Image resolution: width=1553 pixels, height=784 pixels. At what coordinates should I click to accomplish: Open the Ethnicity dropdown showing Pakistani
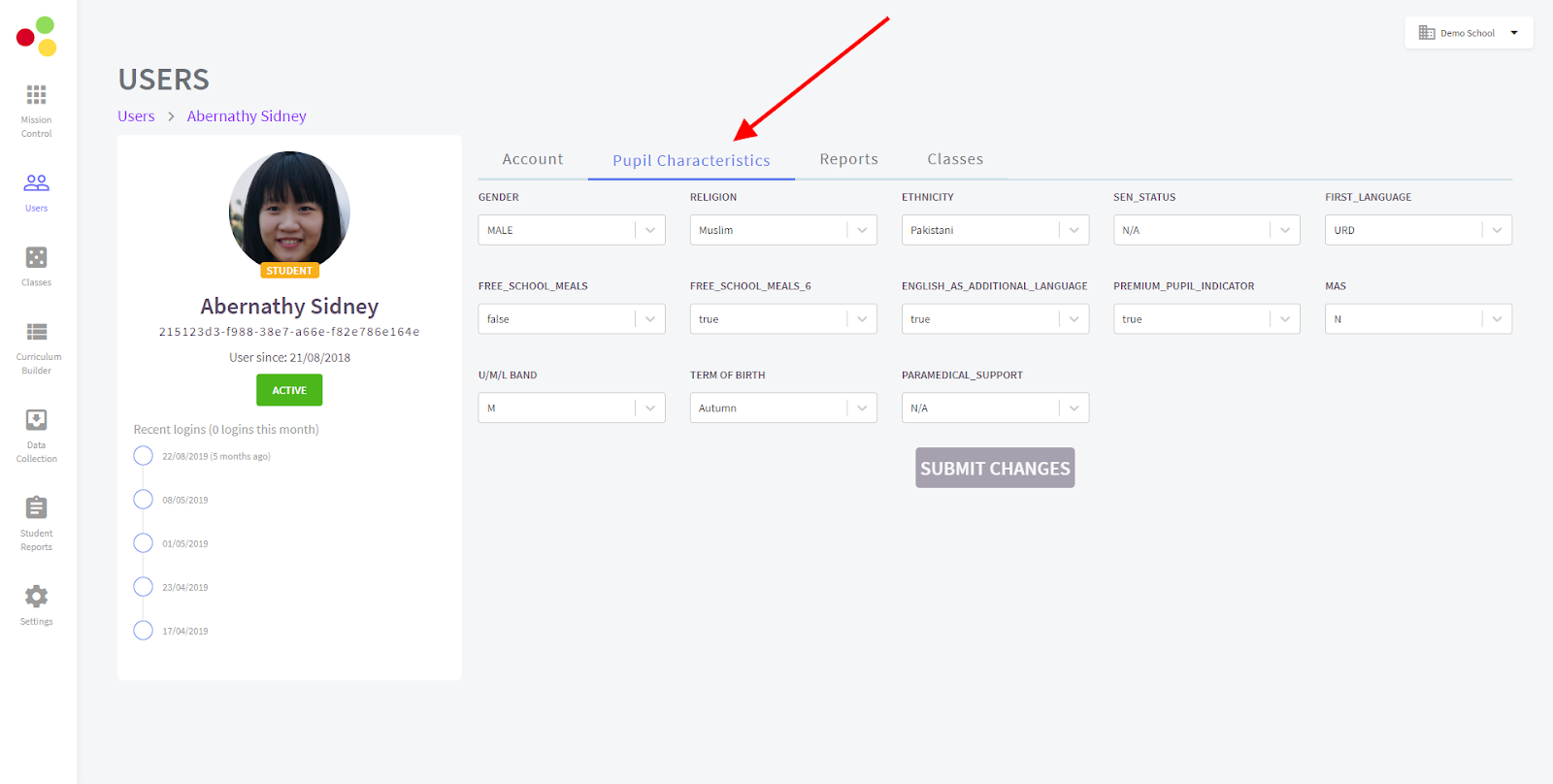tap(994, 230)
